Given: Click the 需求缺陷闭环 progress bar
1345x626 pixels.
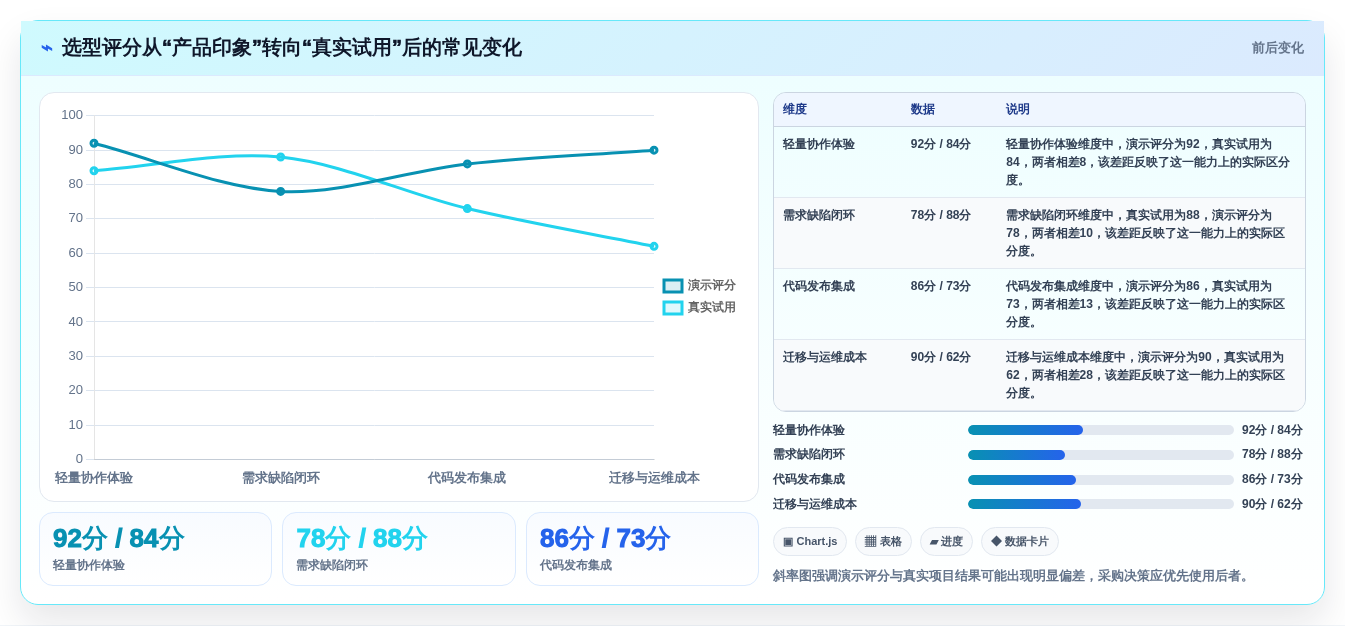Looking at the screenshot, I should pyautogui.click(x=1101, y=455).
